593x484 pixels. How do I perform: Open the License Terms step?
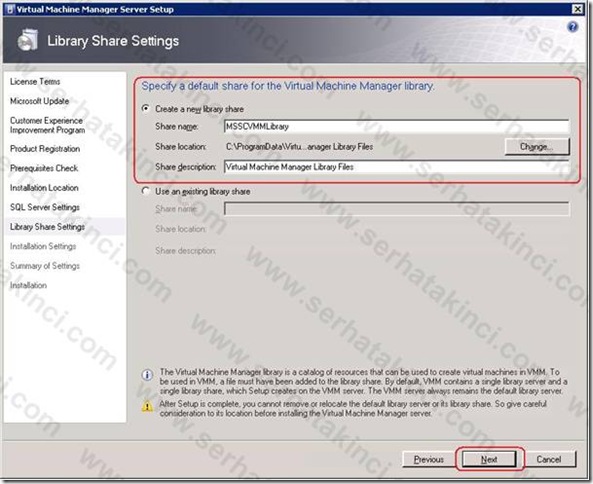click(35, 81)
